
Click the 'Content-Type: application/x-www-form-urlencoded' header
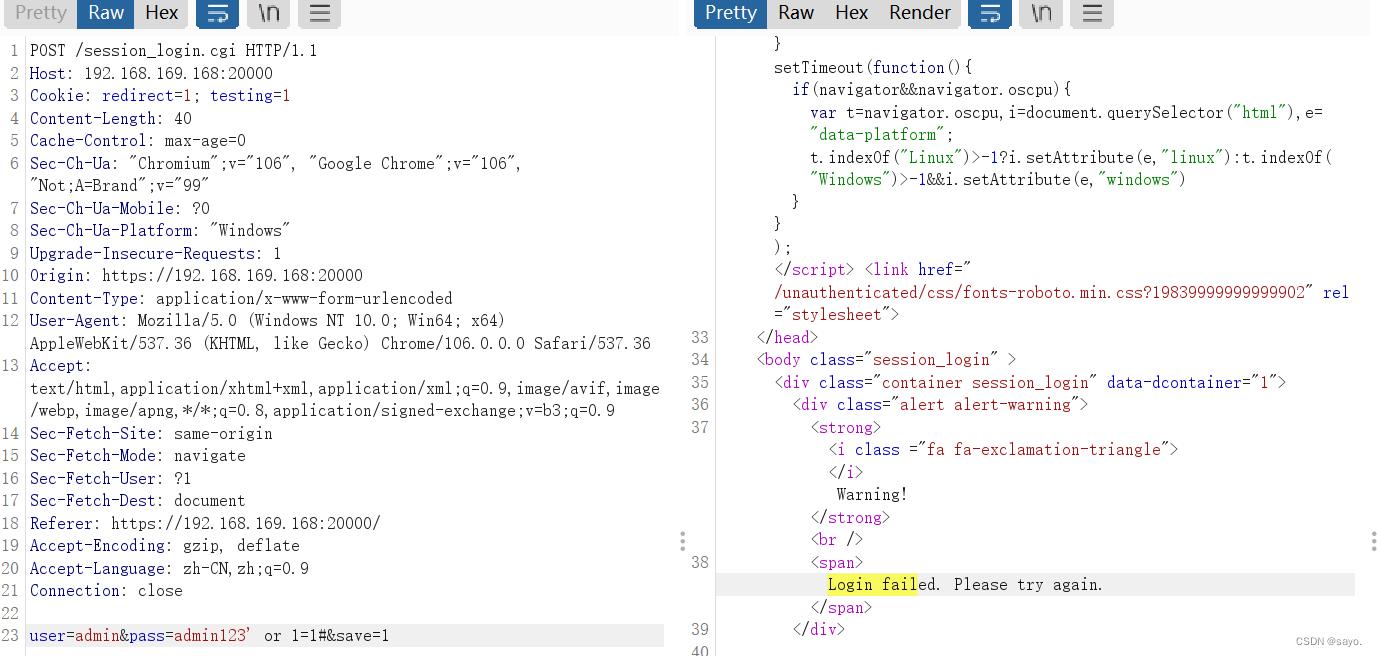coord(241,298)
